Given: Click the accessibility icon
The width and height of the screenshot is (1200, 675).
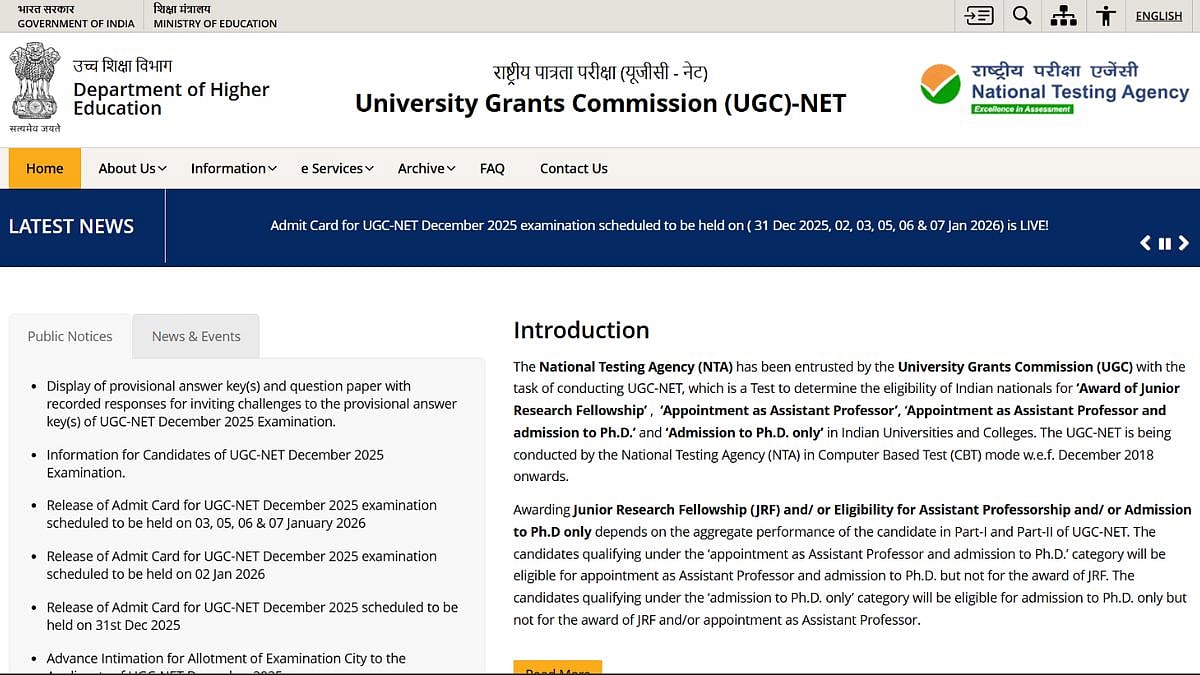Looking at the screenshot, I should point(1105,15).
